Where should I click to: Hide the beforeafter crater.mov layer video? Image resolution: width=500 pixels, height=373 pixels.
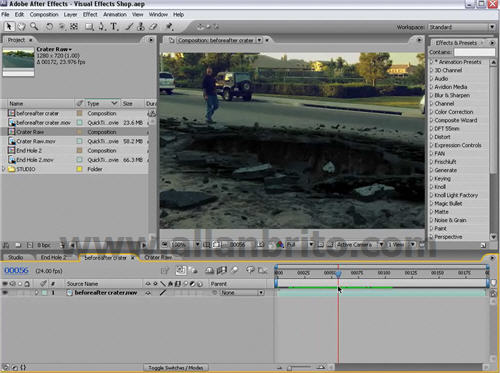tap(5, 293)
